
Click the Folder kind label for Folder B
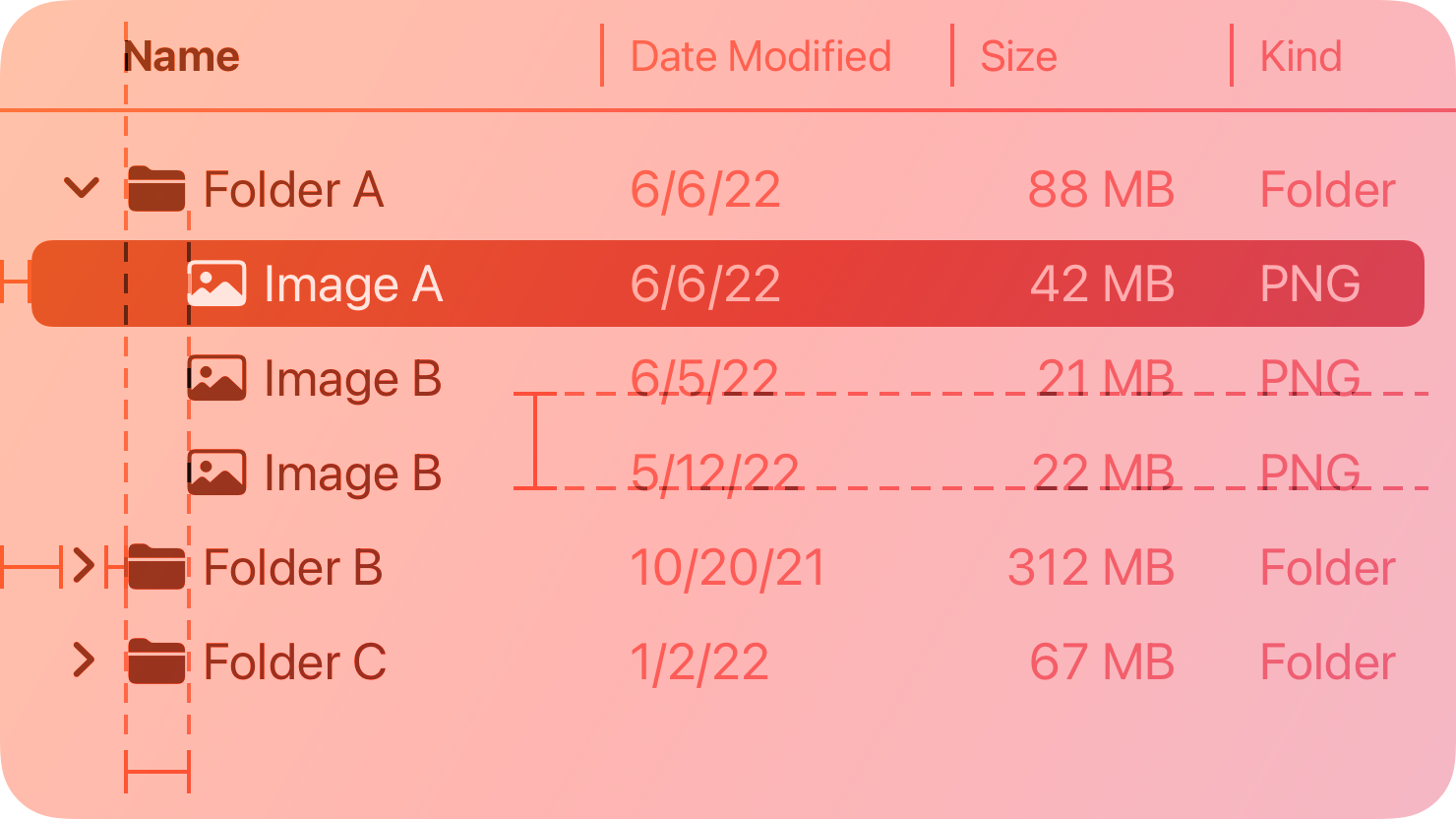click(1326, 567)
